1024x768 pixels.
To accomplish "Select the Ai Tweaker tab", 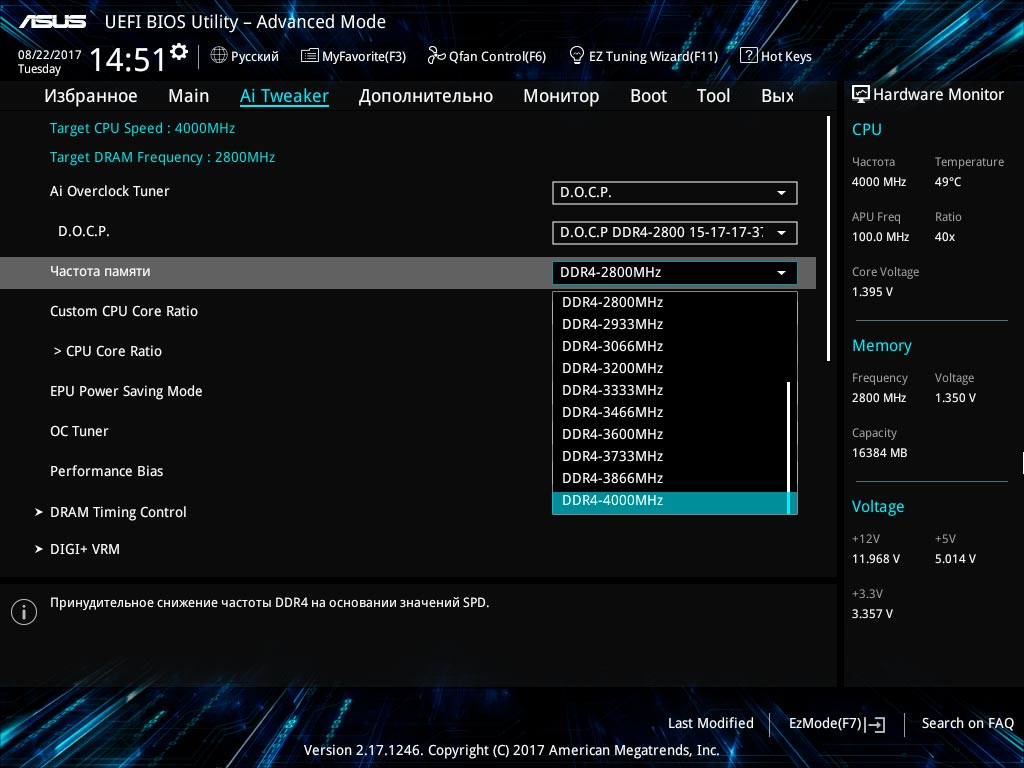I will 284,96.
